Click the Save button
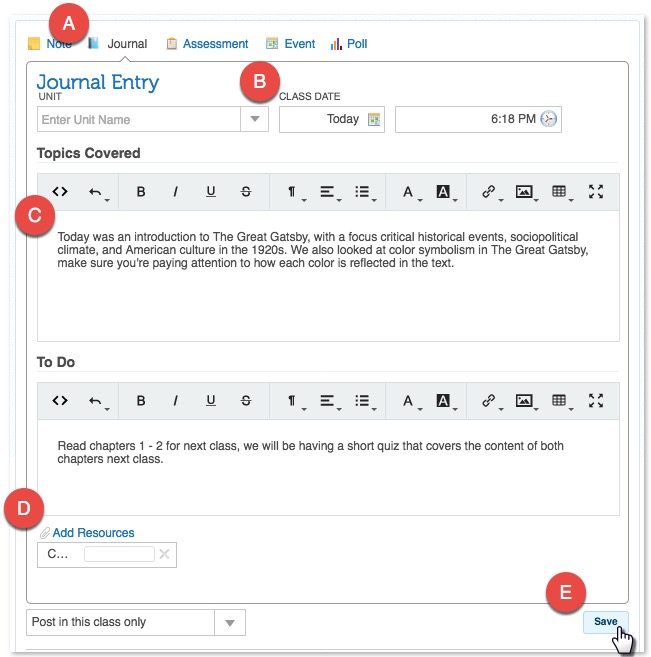This screenshot has width=651, height=657. (606, 621)
